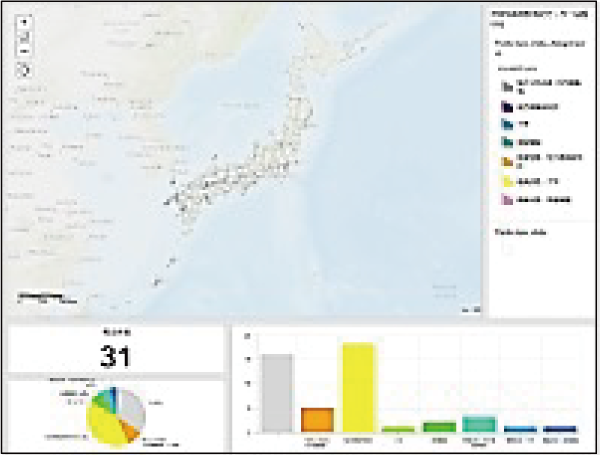Click the pink legend symbol
The image size is (600, 455).
(509, 200)
